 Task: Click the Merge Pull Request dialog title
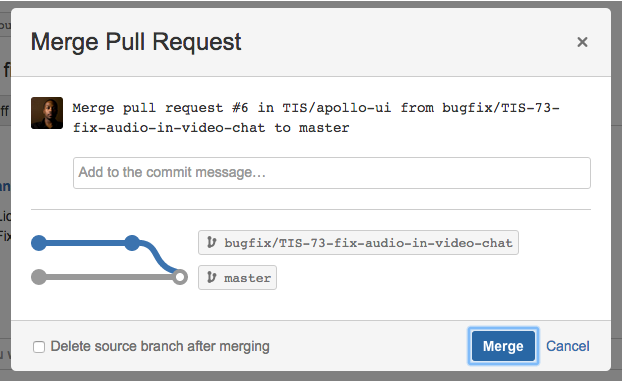pos(136,42)
